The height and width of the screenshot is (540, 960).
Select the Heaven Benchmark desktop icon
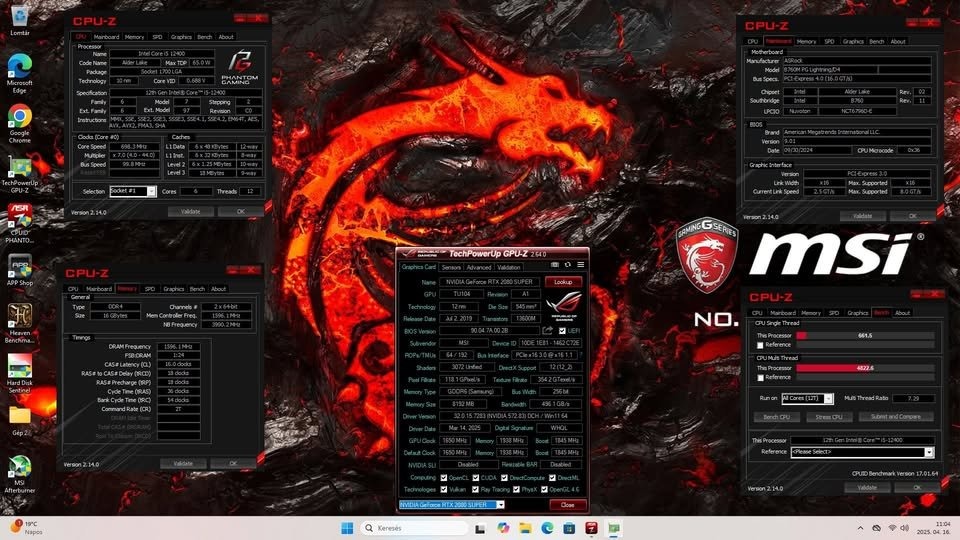pyautogui.click(x=20, y=323)
